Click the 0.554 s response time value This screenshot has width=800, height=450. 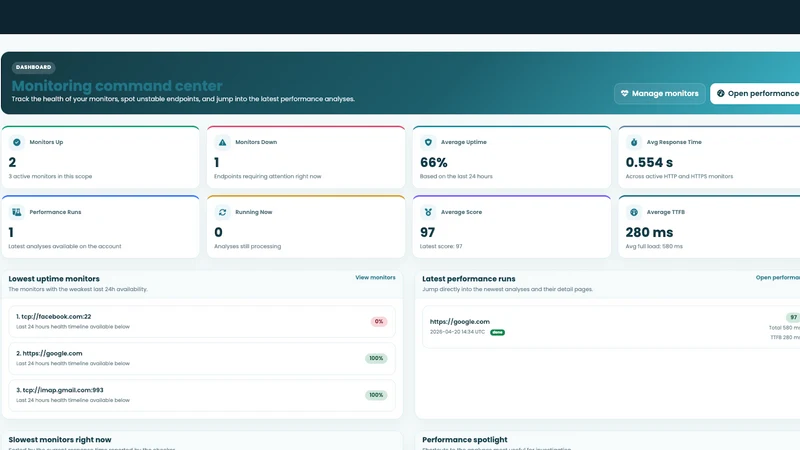point(649,163)
